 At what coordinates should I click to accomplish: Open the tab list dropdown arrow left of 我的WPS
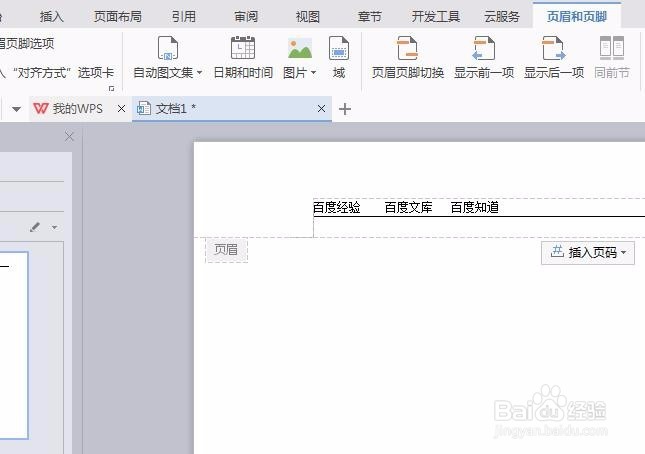tap(16, 109)
